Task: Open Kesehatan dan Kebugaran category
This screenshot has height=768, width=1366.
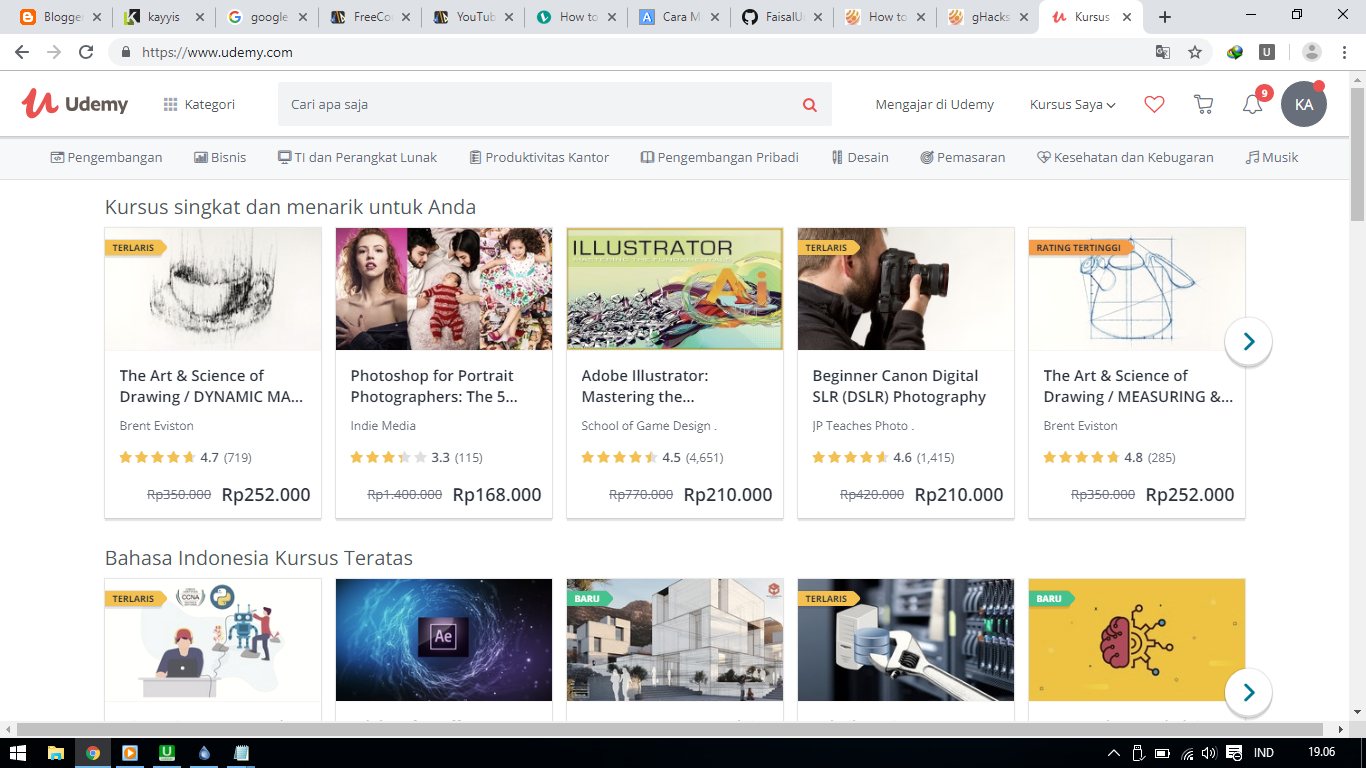Action: point(1125,157)
